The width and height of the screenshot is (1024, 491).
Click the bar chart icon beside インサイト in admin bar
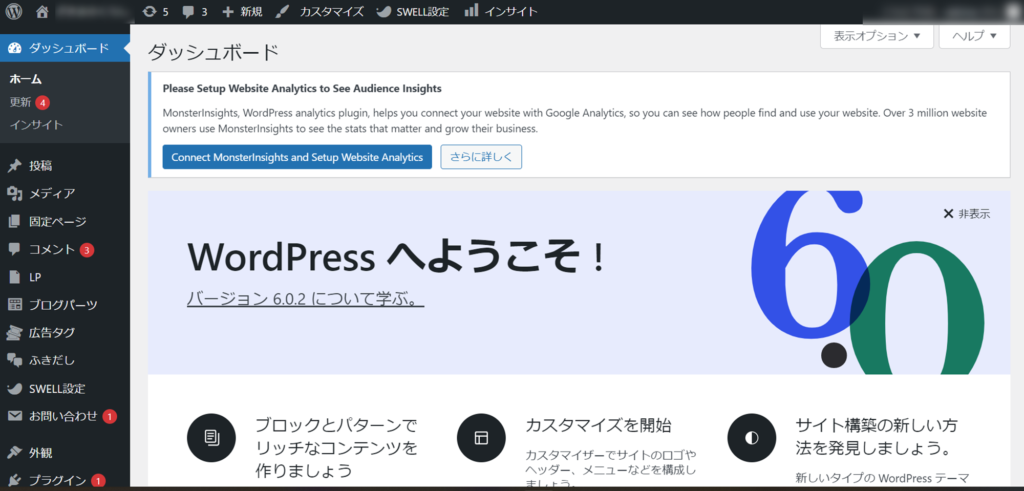[472, 10]
